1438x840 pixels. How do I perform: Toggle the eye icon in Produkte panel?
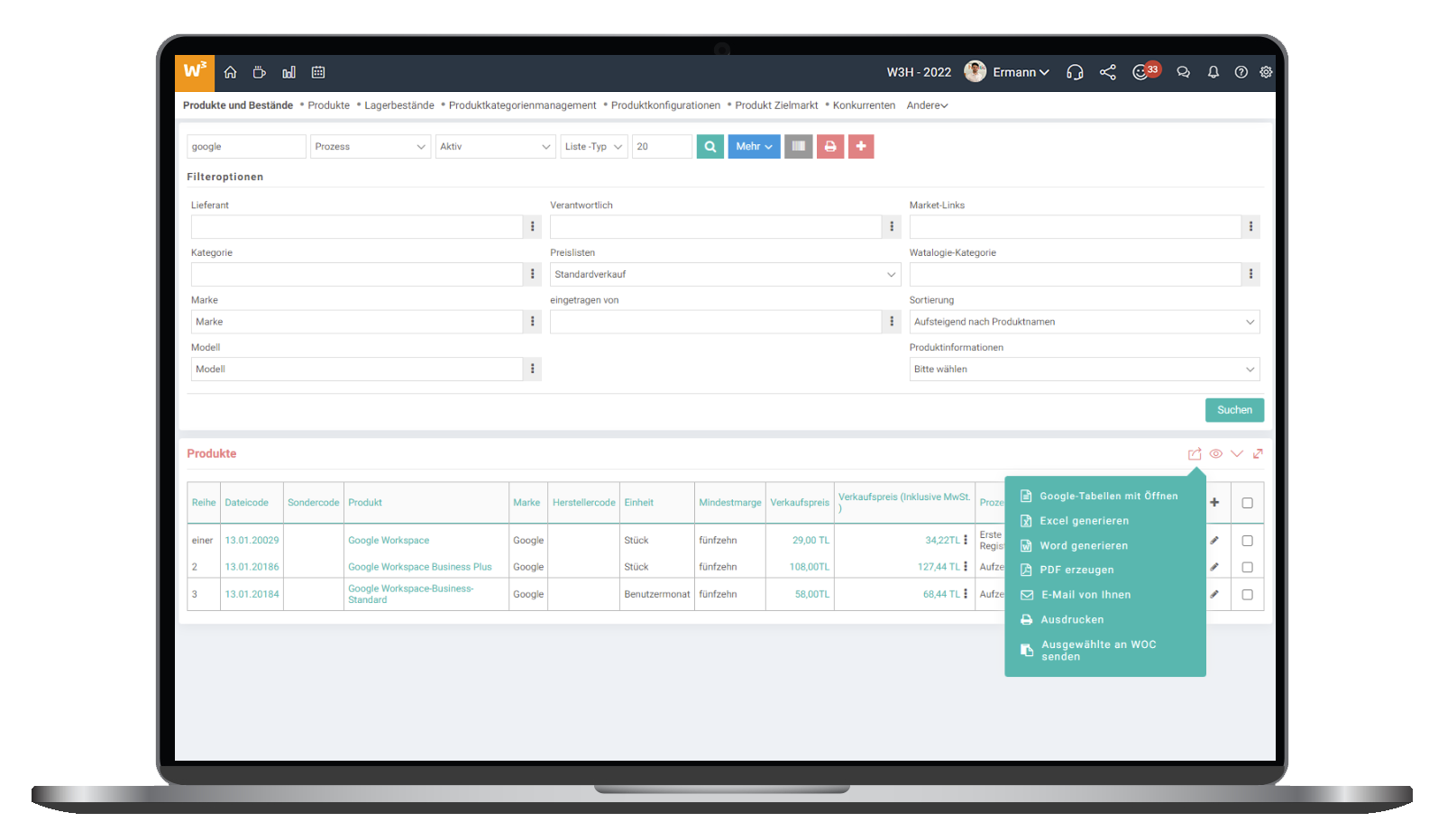1216,453
